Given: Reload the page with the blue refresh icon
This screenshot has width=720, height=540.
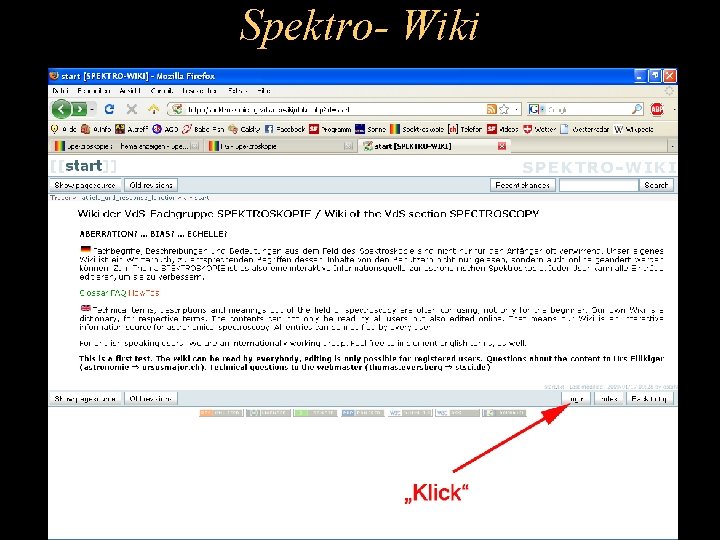Looking at the screenshot, I should click(x=109, y=109).
